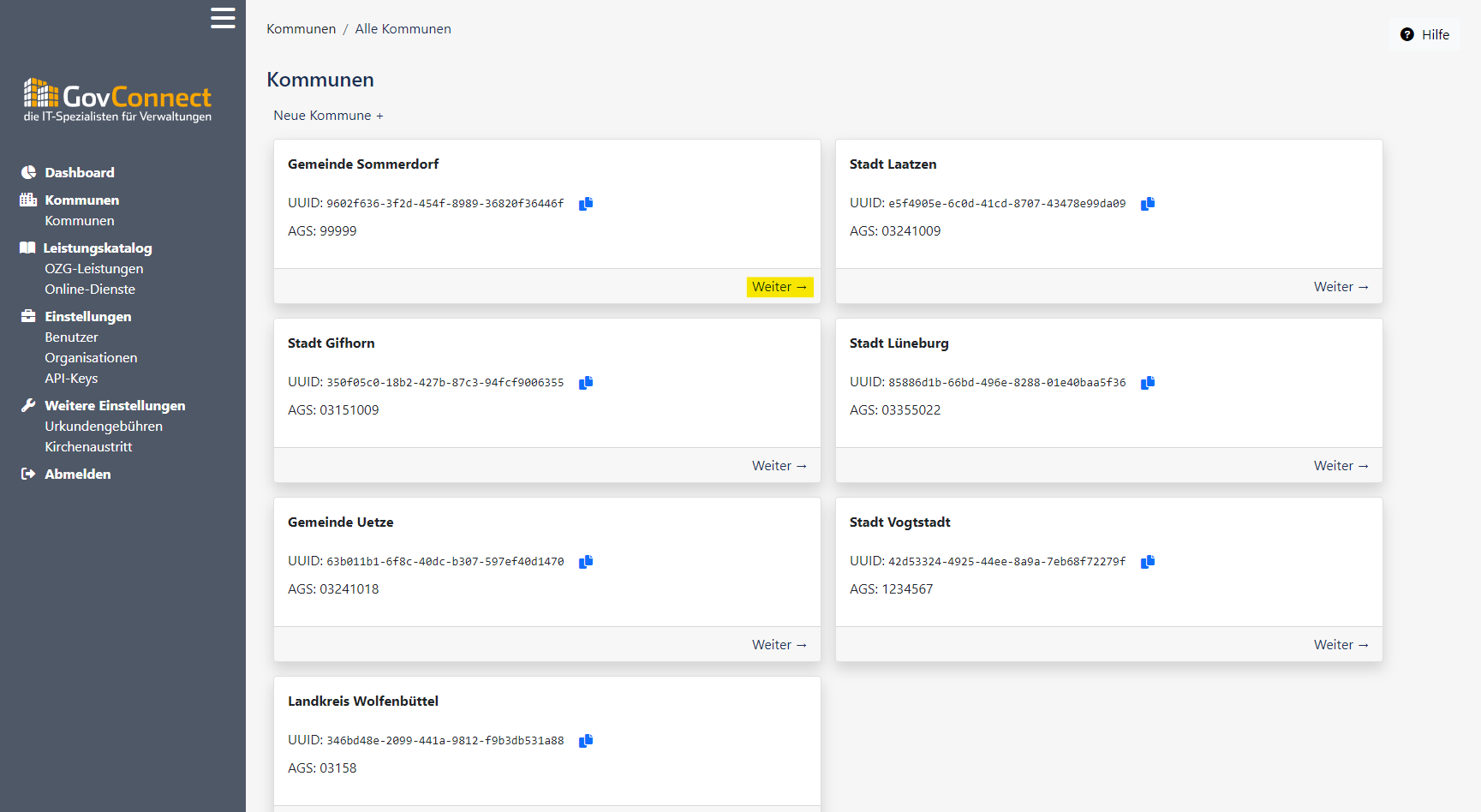Click the Stadt Vogtstadt title
The image size is (1481, 812).
pos(899,522)
